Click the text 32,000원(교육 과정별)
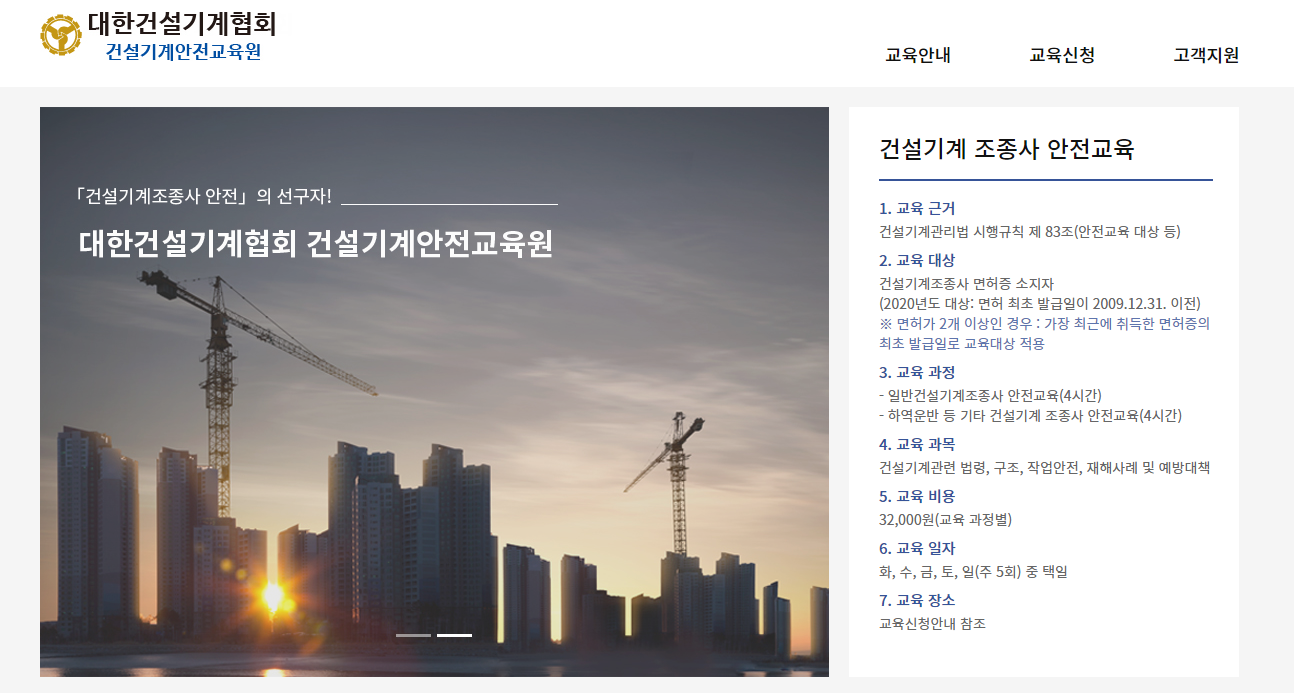 946,519
